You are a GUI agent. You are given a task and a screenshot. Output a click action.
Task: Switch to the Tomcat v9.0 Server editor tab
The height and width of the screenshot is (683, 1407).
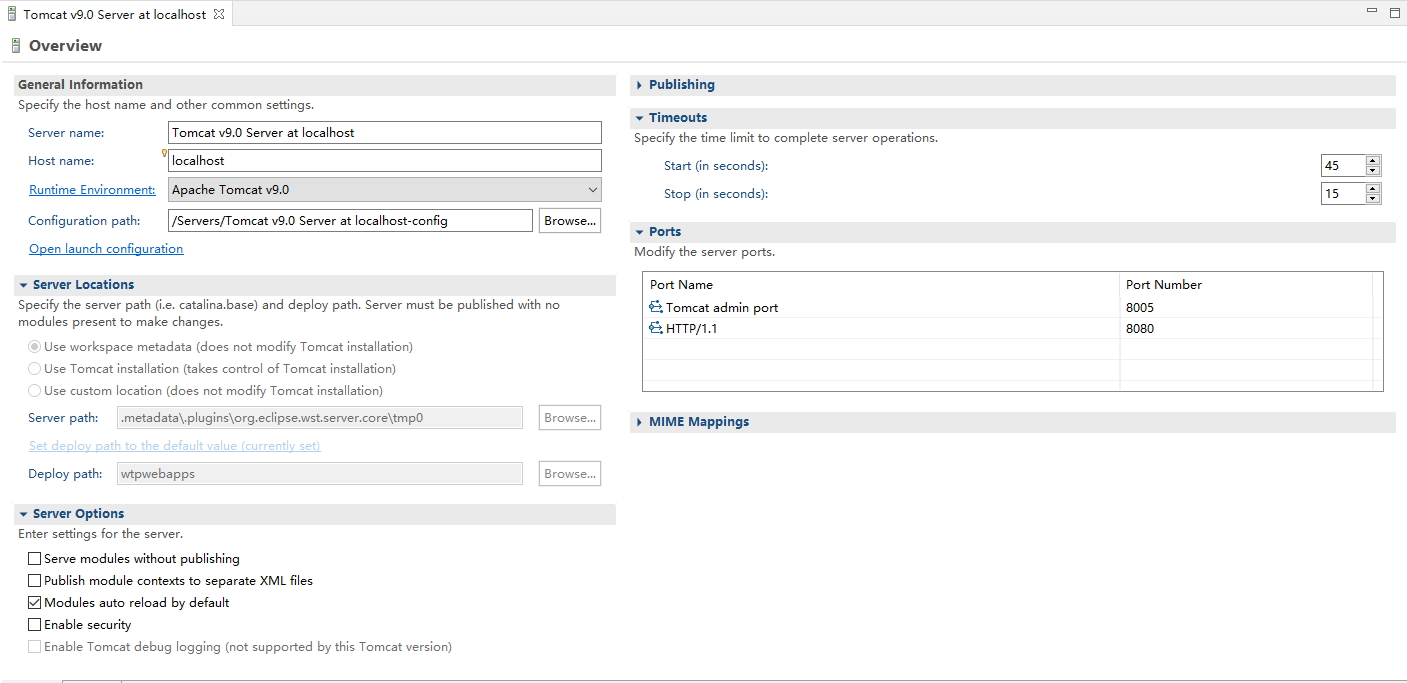110,14
